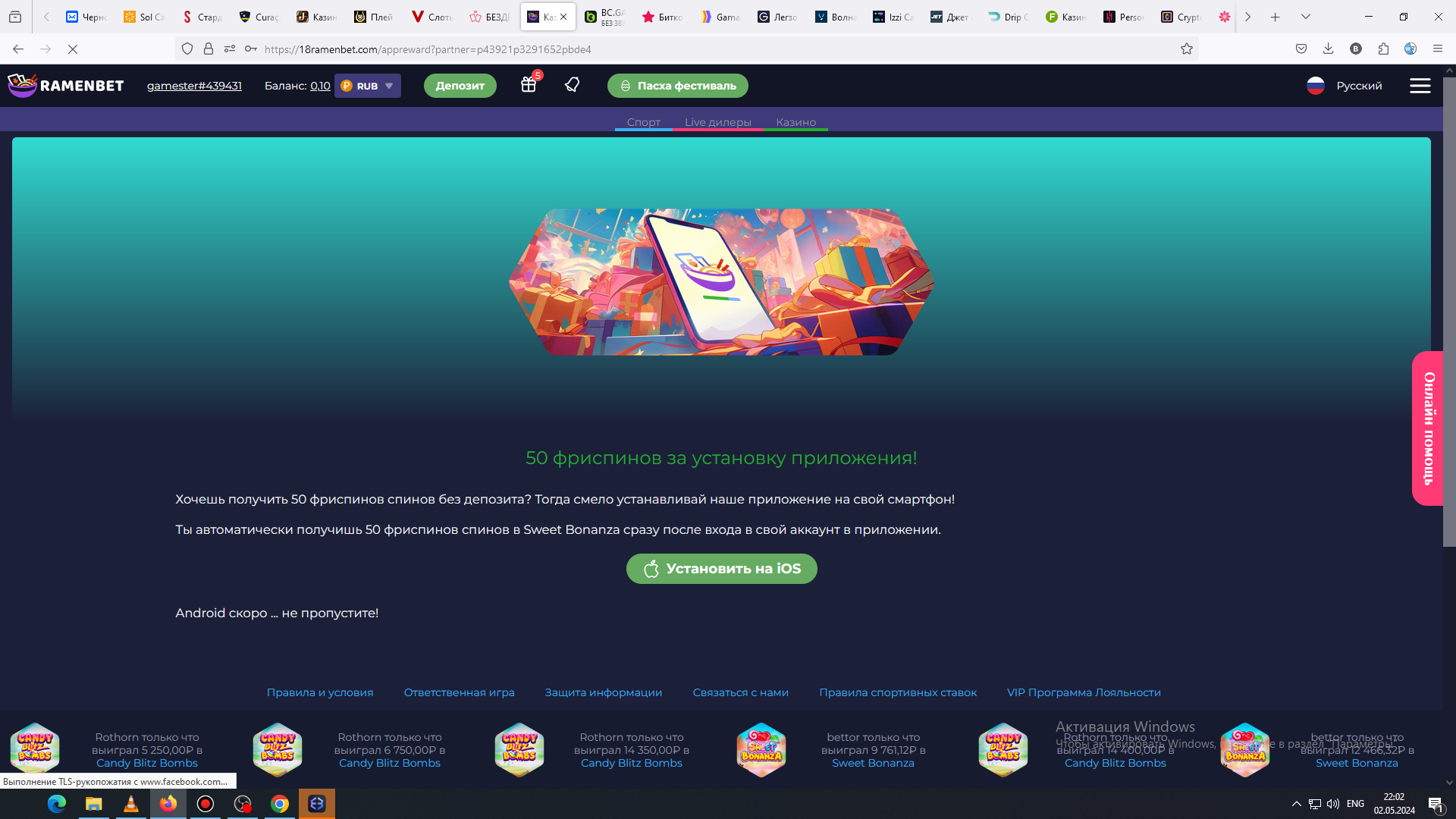List all tabs with the chevron dropdown
This screenshot has height=819, width=1456.
[x=1305, y=17]
